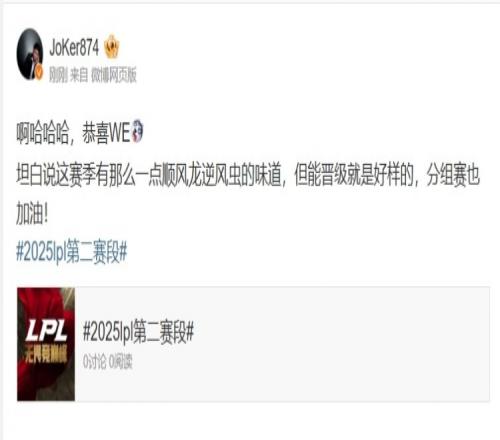The height and width of the screenshot is (440, 500).
Task: Open the LPL topic card thumbnail
Action: [x=46, y=344]
